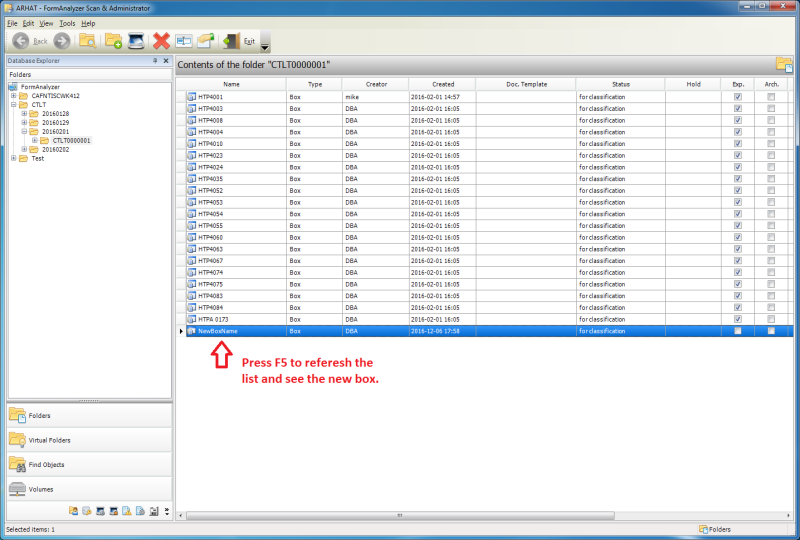800x540 pixels.
Task: Click the Exit door icon
Action: [231, 41]
